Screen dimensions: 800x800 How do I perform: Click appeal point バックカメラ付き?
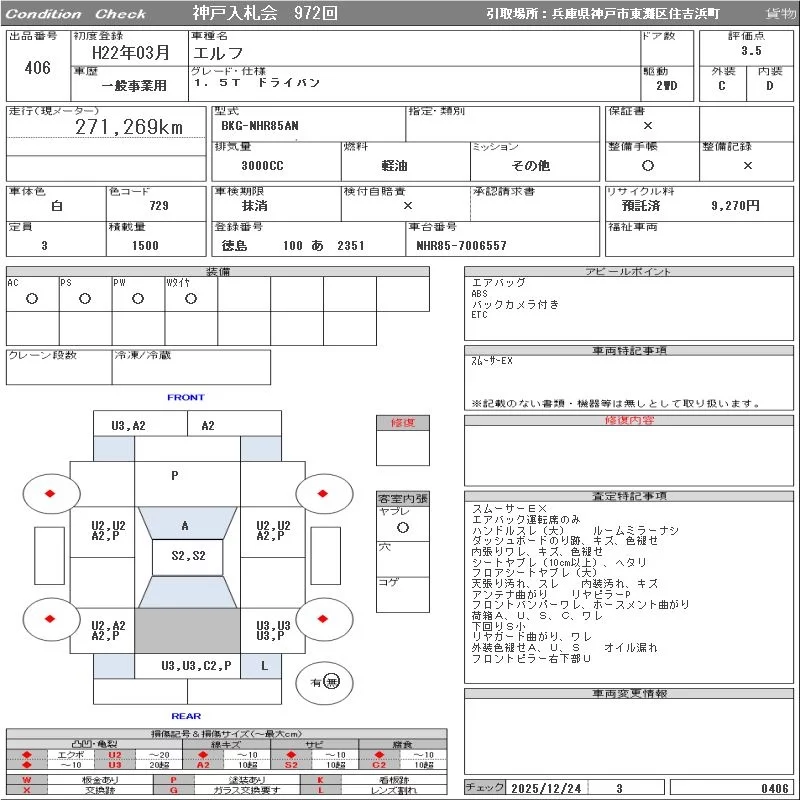pyautogui.click(x=515, y=305)
